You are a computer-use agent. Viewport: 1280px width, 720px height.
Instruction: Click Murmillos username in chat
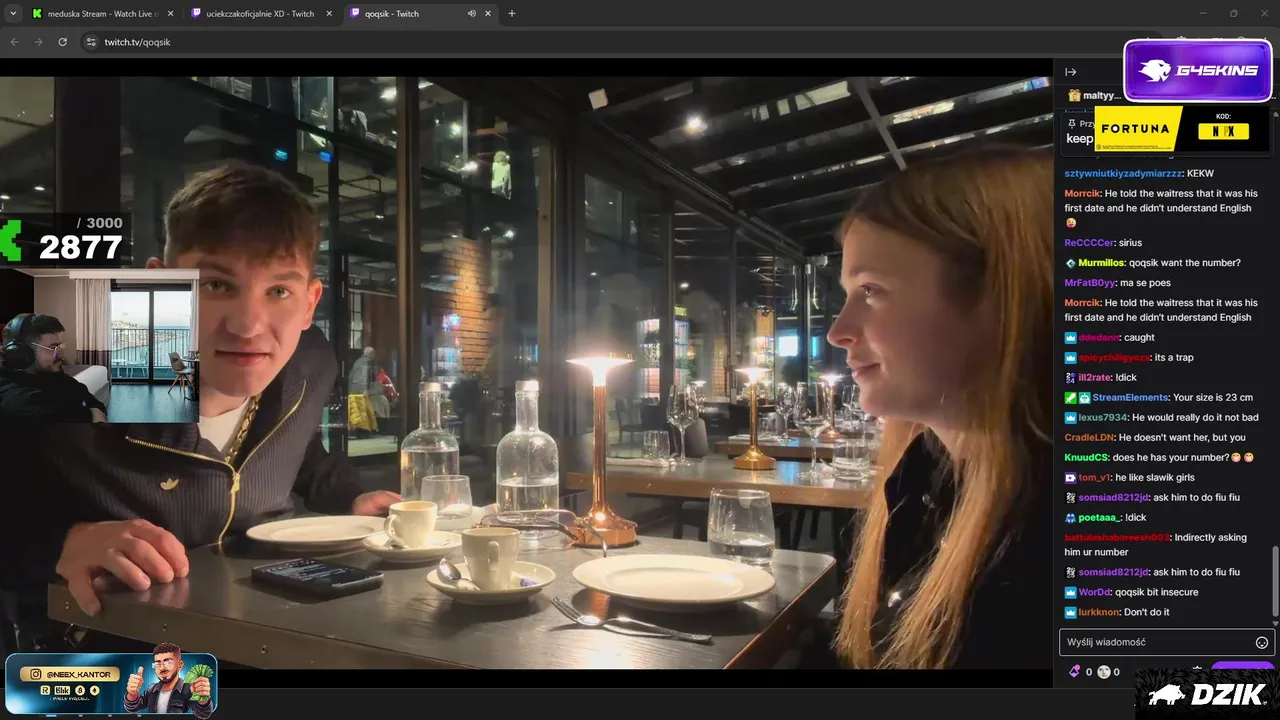(x=1101, y=263)
